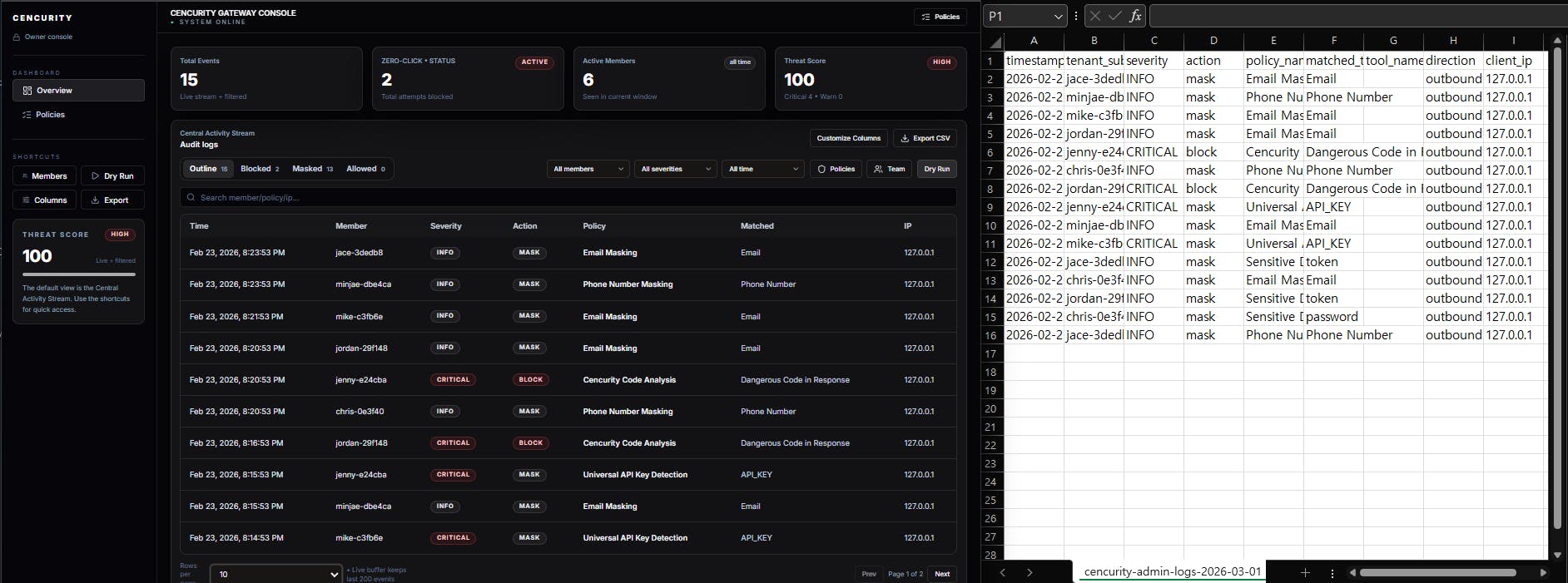This screenshot has width=1568, height=583.
Task: Click Cencurity logo in sidebar
Action: tap(42, 17)
